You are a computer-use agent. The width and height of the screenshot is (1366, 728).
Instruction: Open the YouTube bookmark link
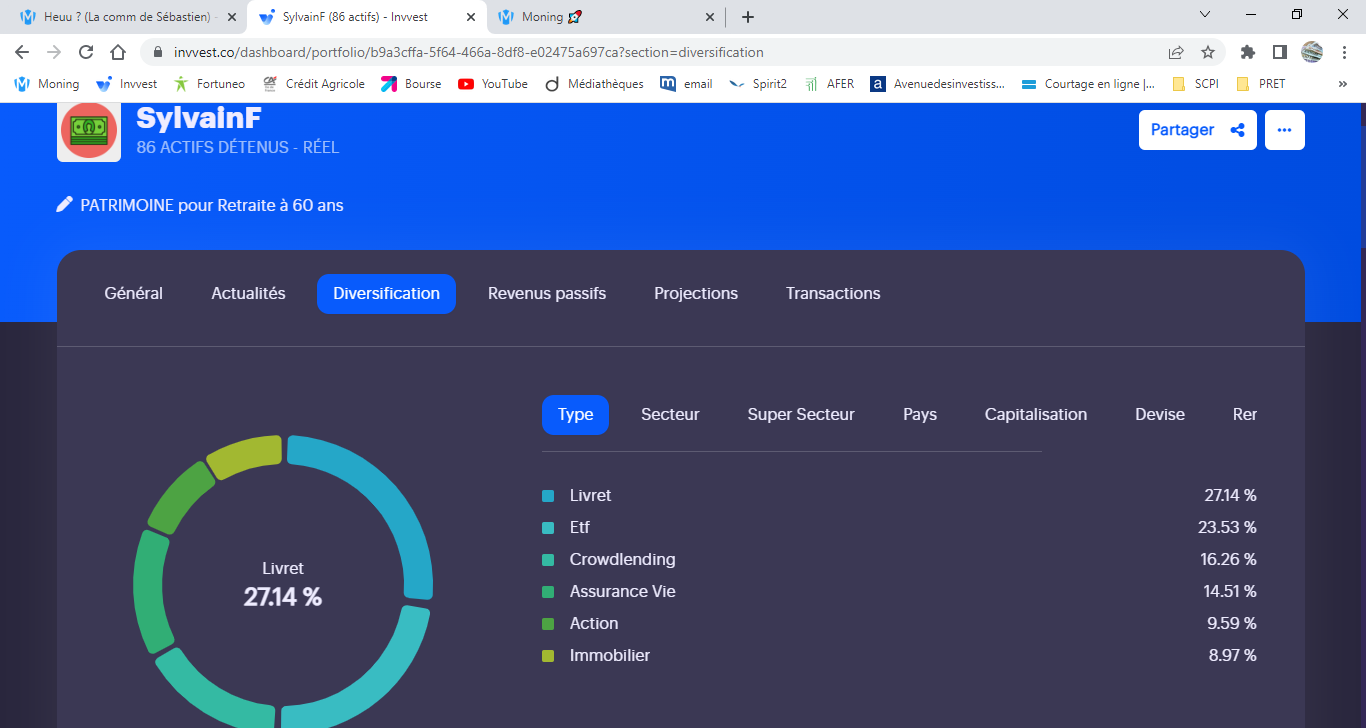[493, 84]
